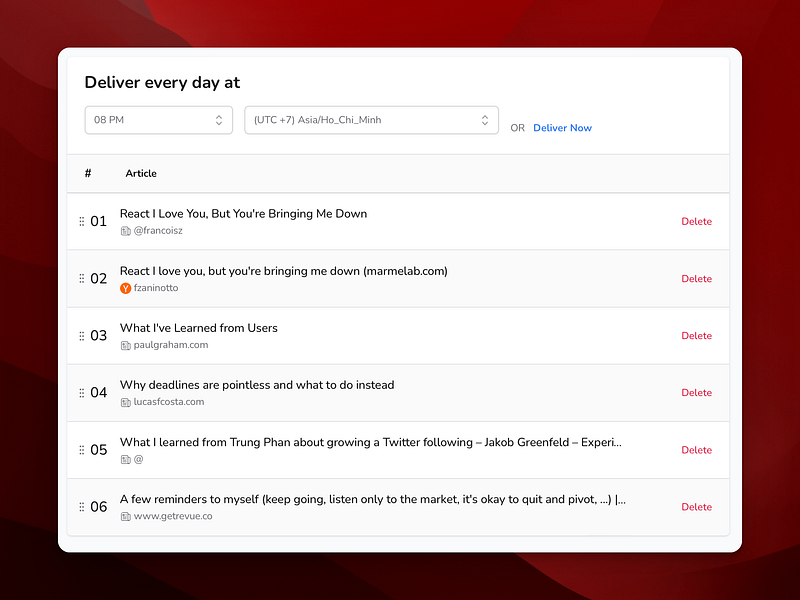Click the # column header
The height and width of the screenshot is (600, 800).
click(x=88, y=173)
